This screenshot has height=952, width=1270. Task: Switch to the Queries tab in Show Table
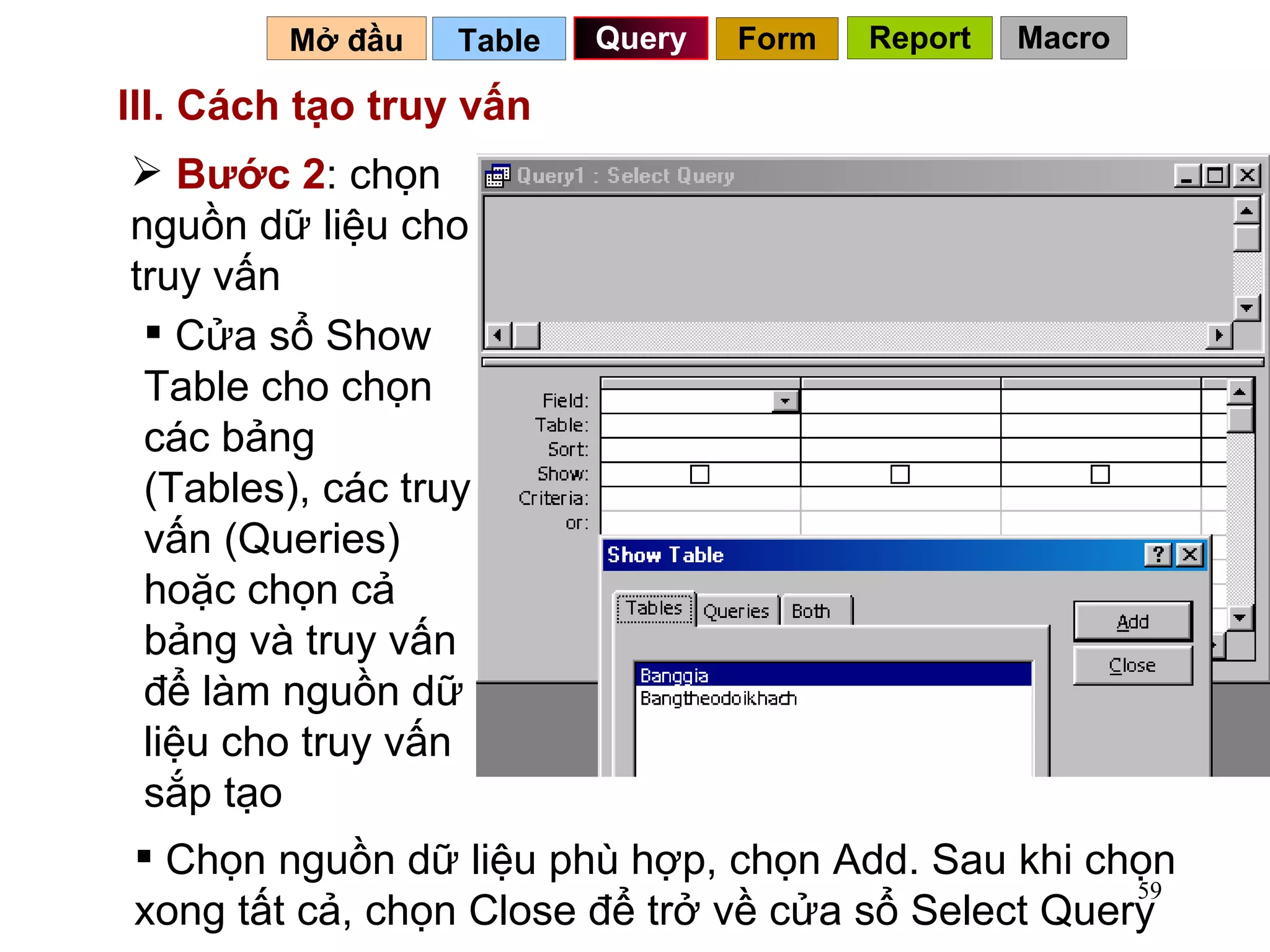737,611
